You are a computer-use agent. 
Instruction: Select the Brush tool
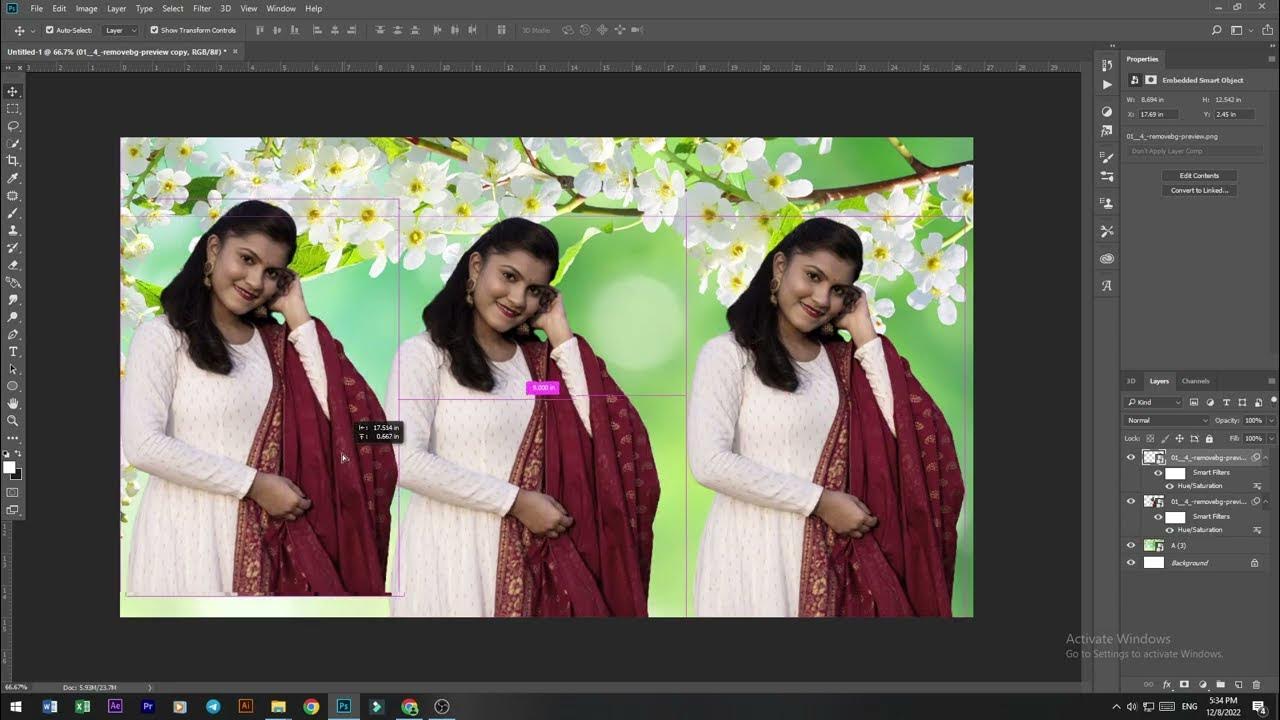click(x=13, y=213)
